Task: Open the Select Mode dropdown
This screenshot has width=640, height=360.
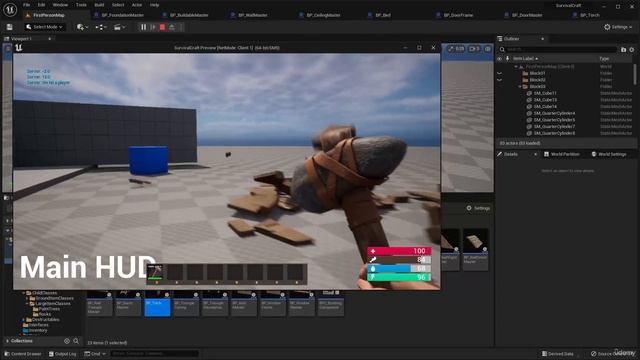Action: click(x=44, y=27)
